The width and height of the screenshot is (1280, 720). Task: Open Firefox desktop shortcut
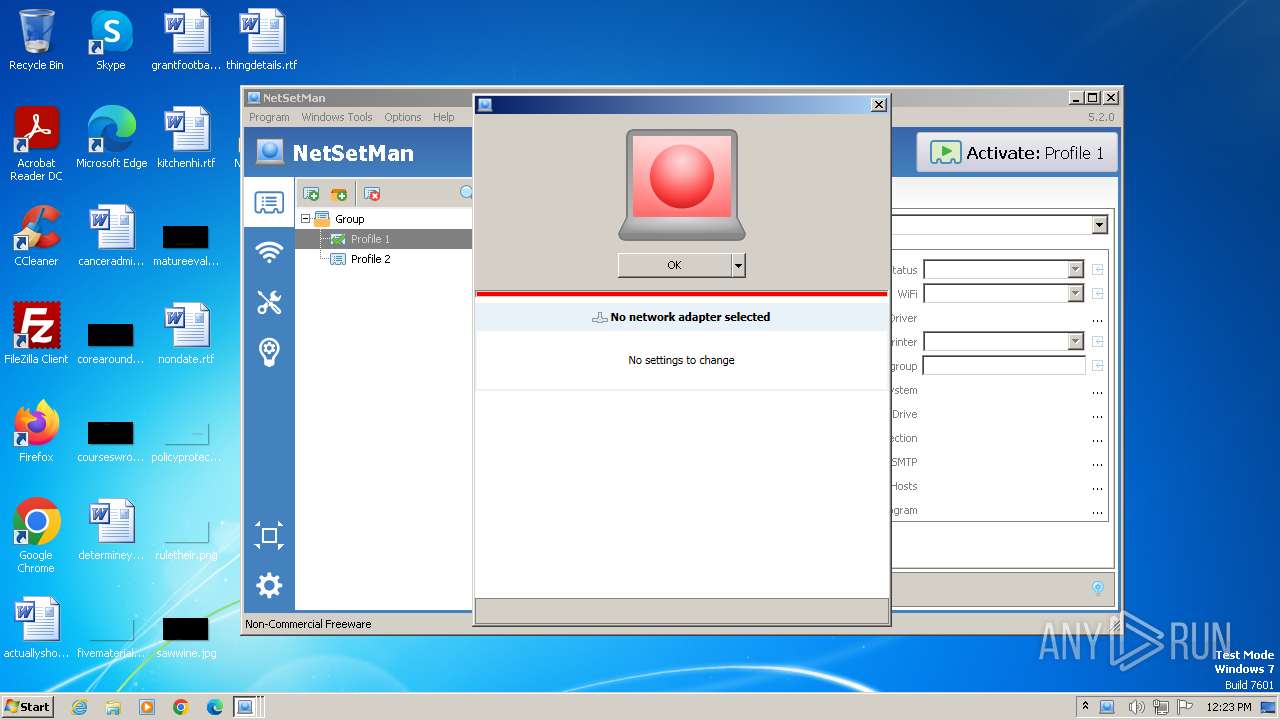pos(36,432)
